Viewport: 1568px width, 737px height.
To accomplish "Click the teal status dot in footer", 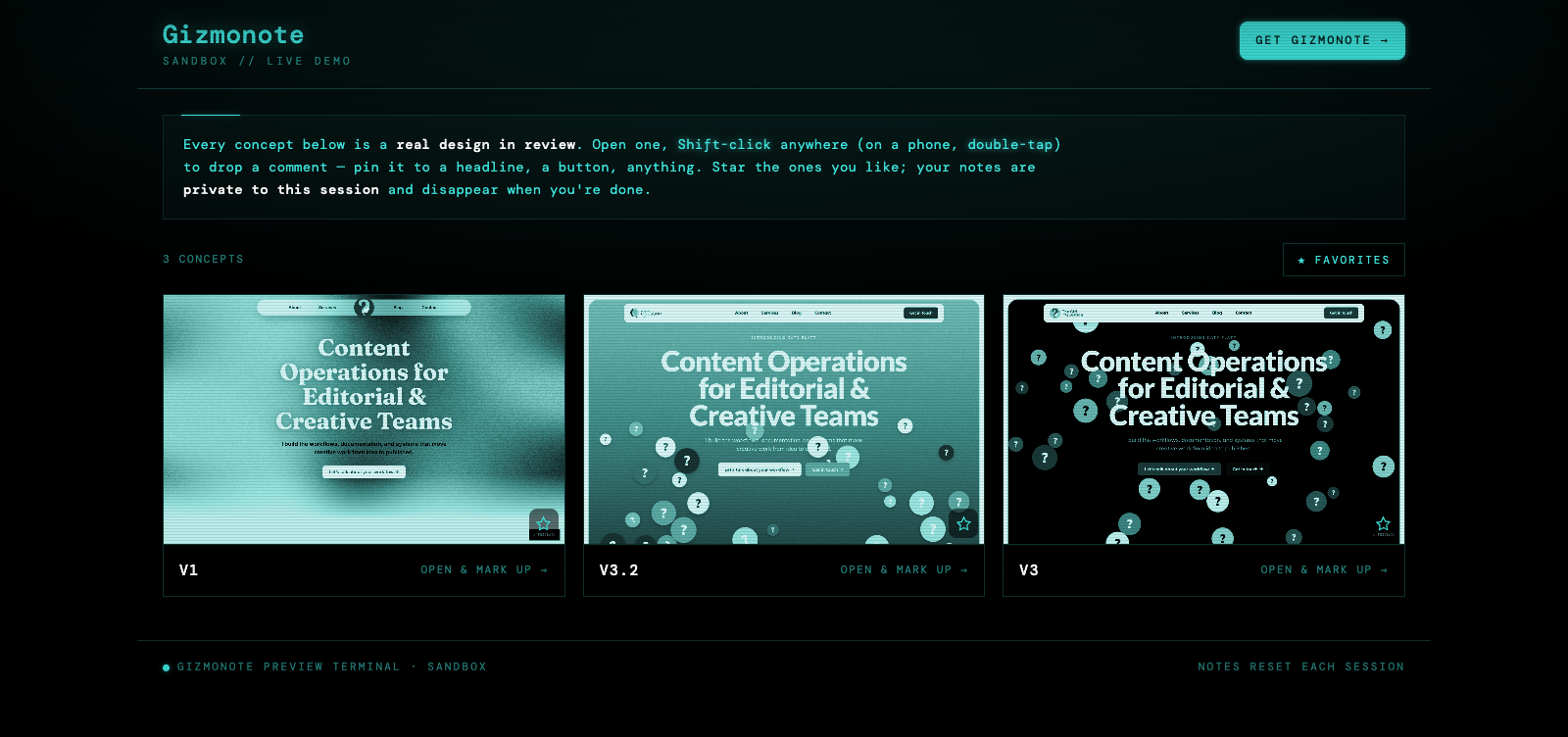I will [167, 667].
